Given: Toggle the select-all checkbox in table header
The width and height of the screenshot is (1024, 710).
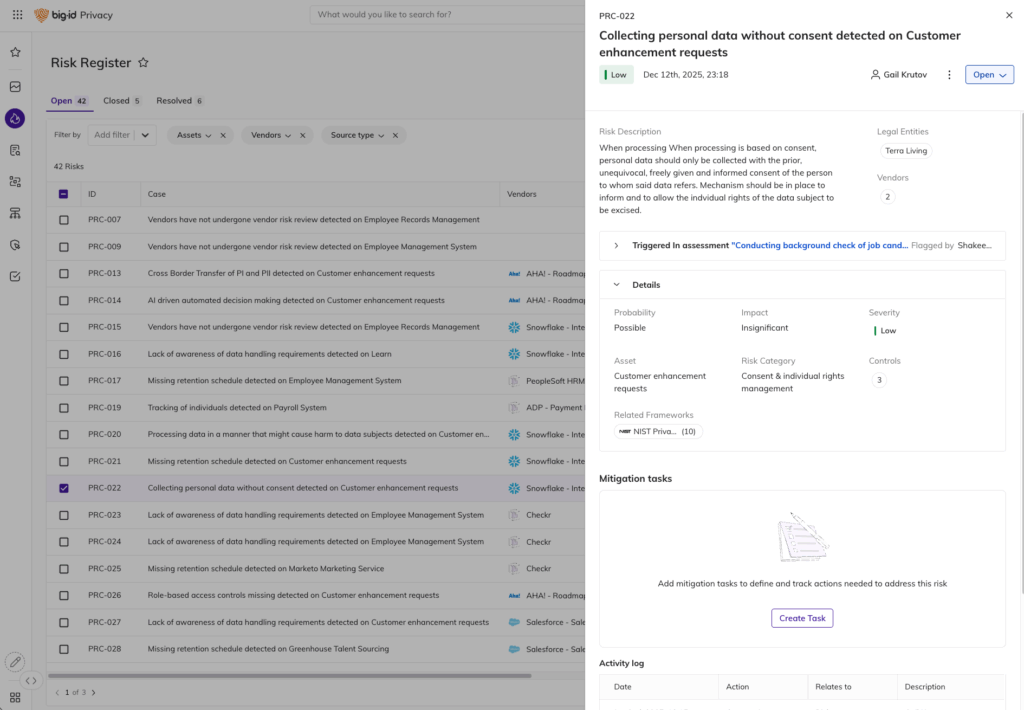Looking at the screenshot, I should [x=64, y=194].
